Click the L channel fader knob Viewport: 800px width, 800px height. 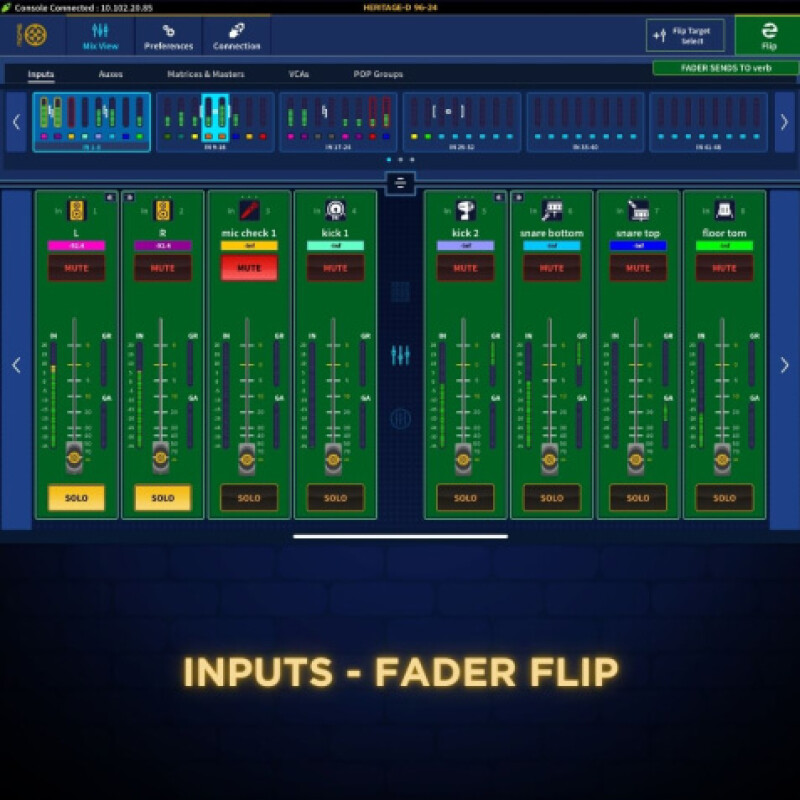(74, 458)
